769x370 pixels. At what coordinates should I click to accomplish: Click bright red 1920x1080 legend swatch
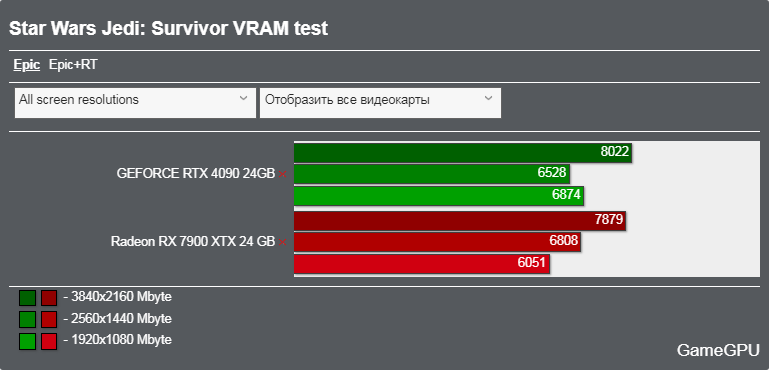(x=49, y=341)
